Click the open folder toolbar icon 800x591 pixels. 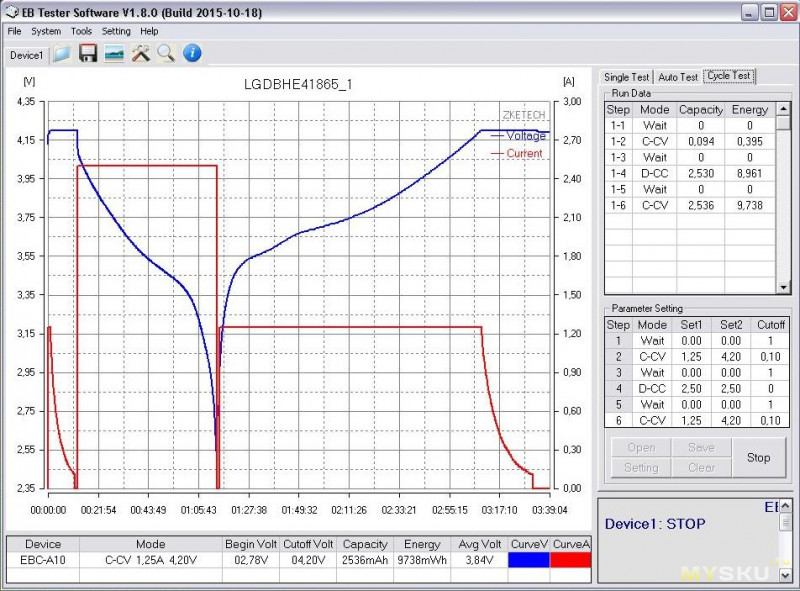click(62, 54)
